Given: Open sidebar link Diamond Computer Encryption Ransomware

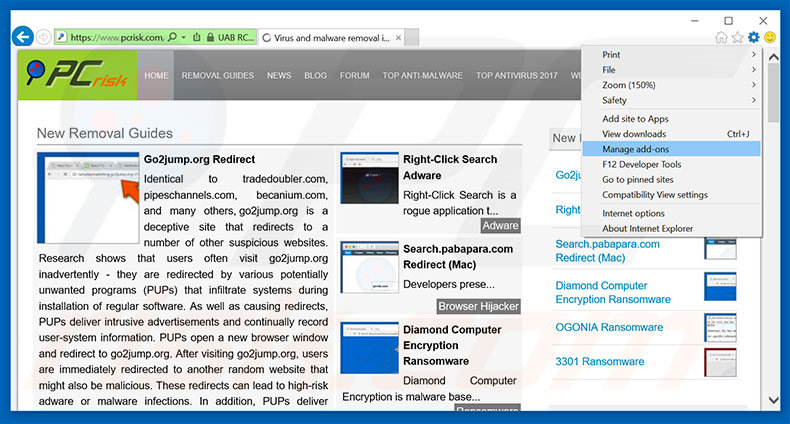Looking at the screenshot, I should (x=613, y=293).
